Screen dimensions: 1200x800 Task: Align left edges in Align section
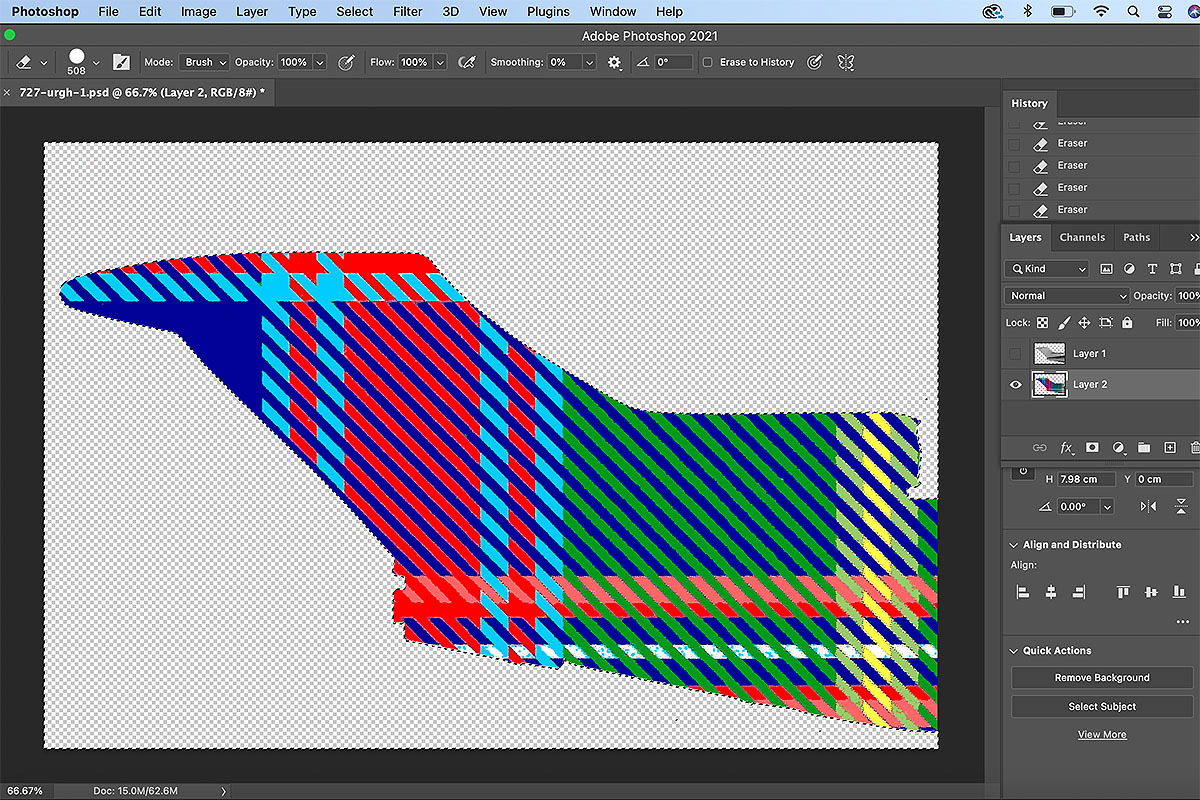click(x=1023, y=592)
